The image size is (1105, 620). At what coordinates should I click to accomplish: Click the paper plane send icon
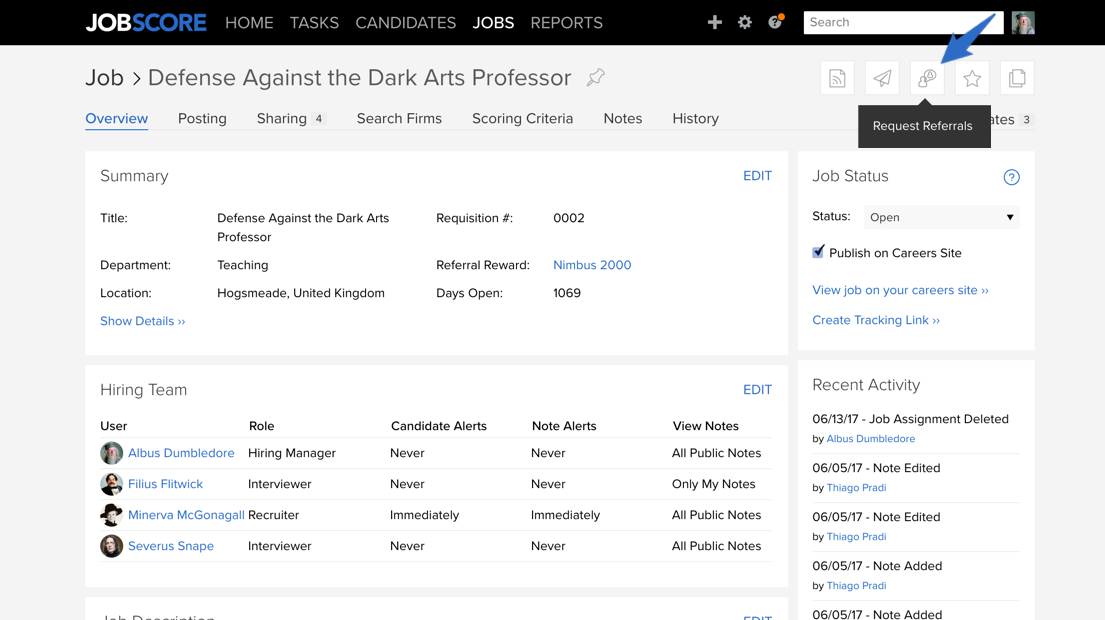[882, 78]
